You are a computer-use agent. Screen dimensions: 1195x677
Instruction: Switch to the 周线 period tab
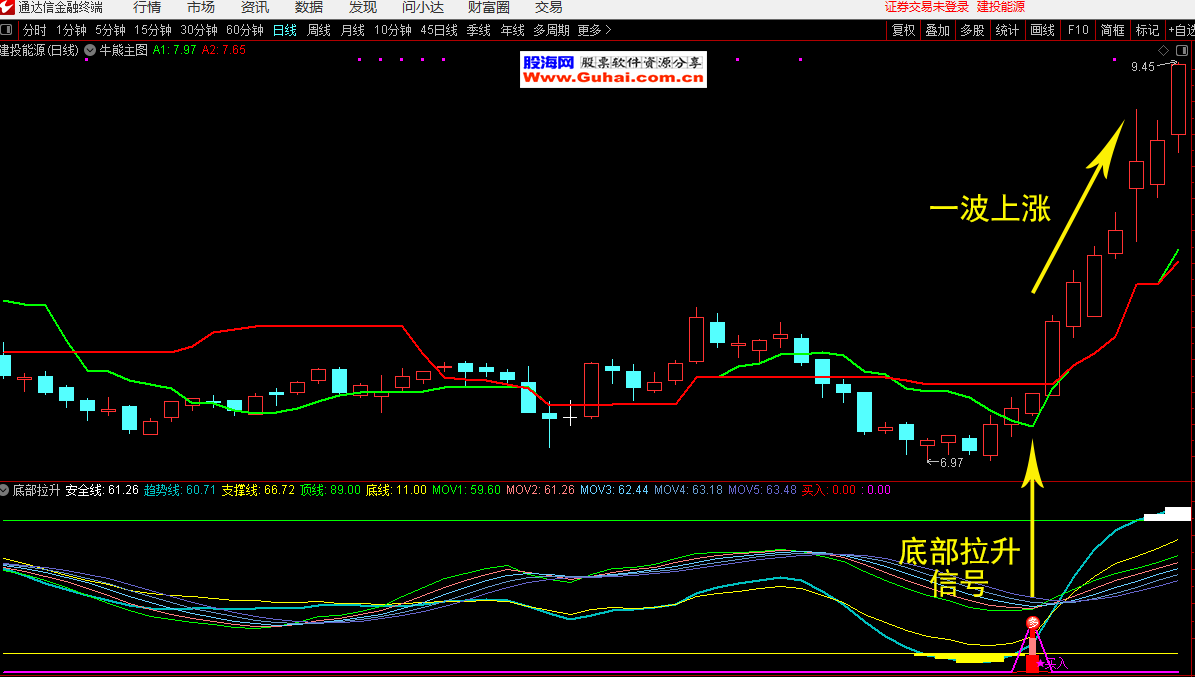click(x=319, y=30)
